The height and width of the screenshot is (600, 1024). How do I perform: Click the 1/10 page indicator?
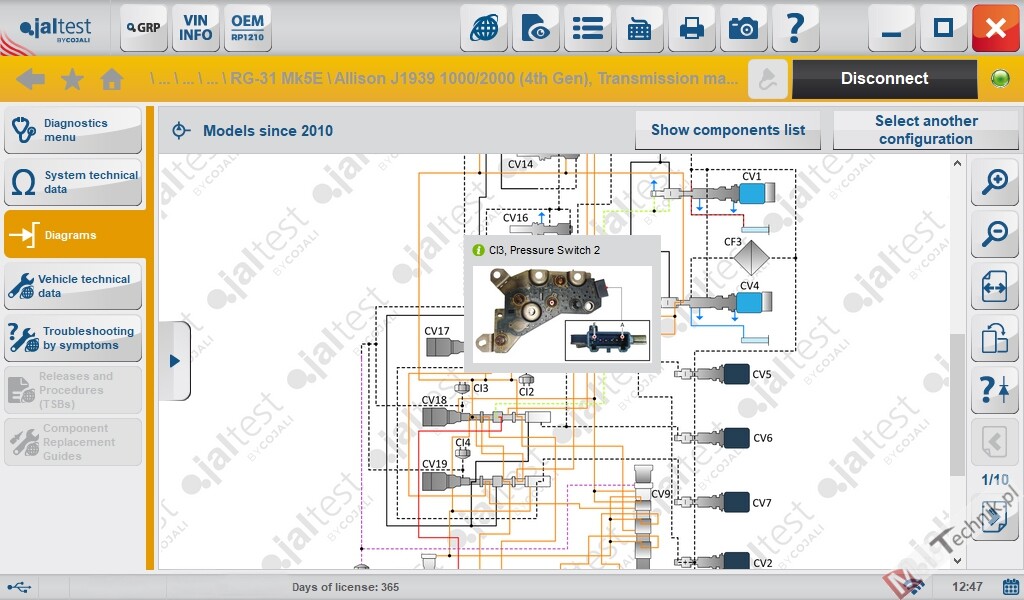click(x=995, y=480)
